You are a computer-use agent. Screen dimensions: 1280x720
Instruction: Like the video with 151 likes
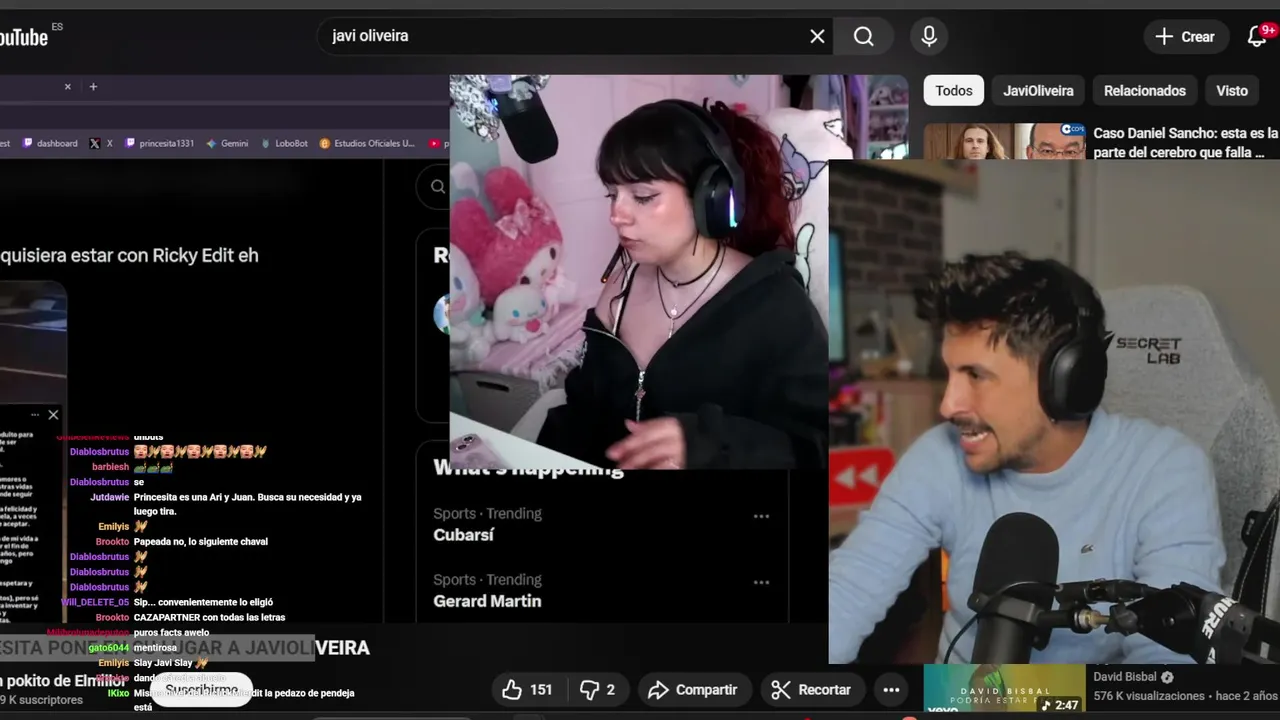point(527,690)
